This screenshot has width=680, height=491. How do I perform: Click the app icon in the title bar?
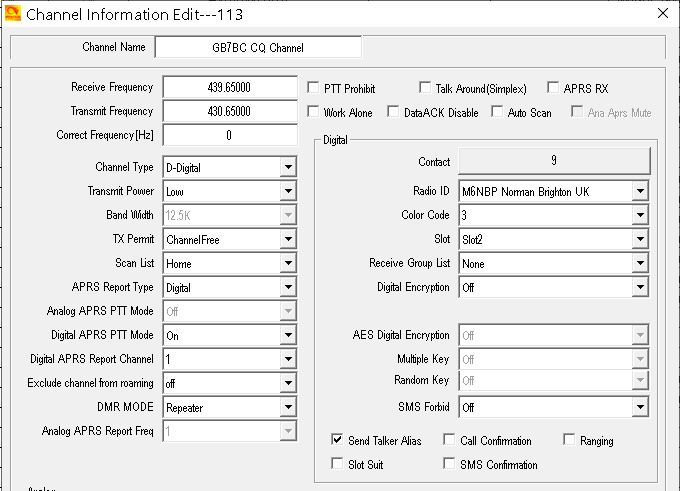pos(13,14)
